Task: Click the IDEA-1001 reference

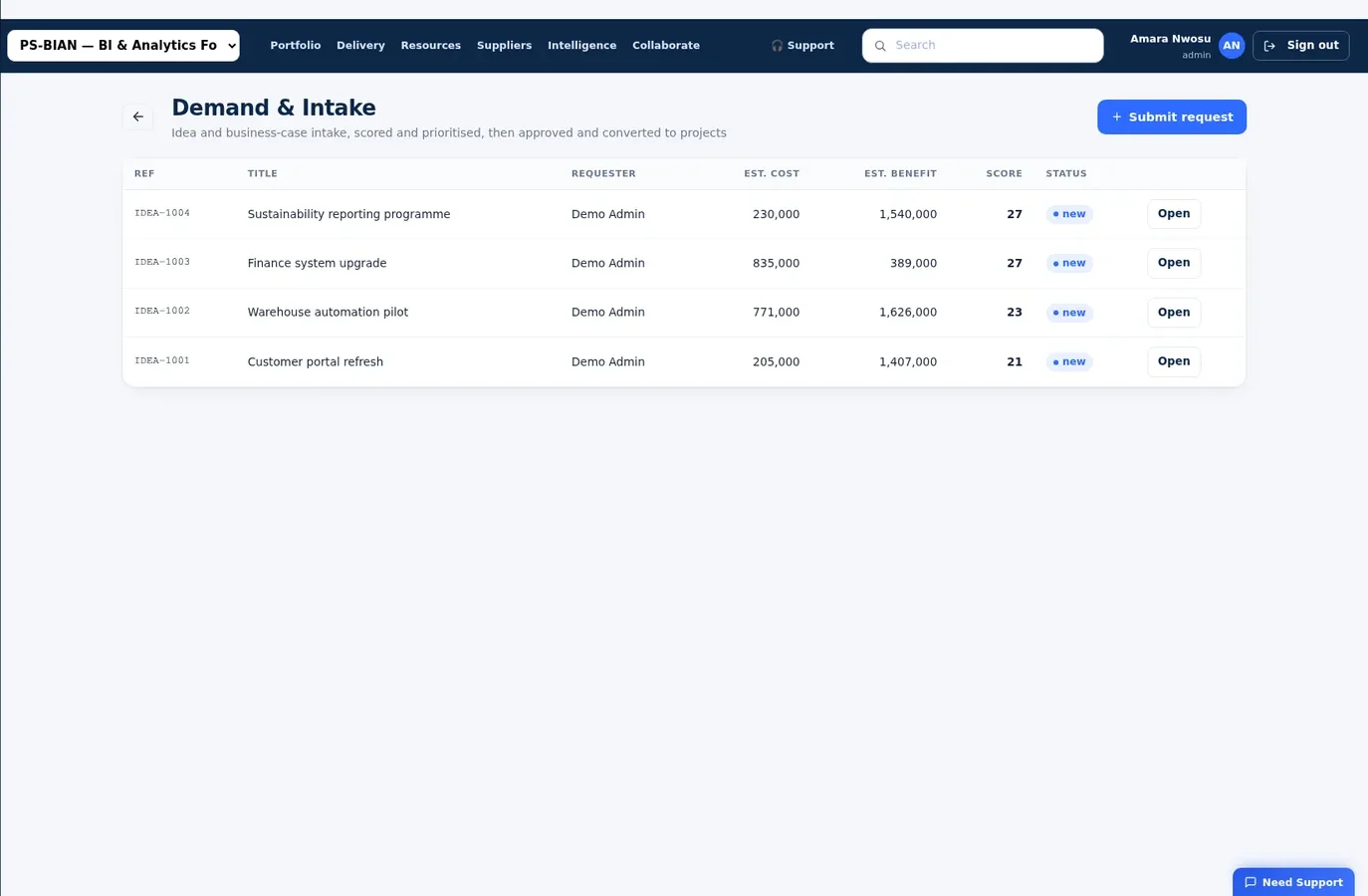Action: point(162,360)
